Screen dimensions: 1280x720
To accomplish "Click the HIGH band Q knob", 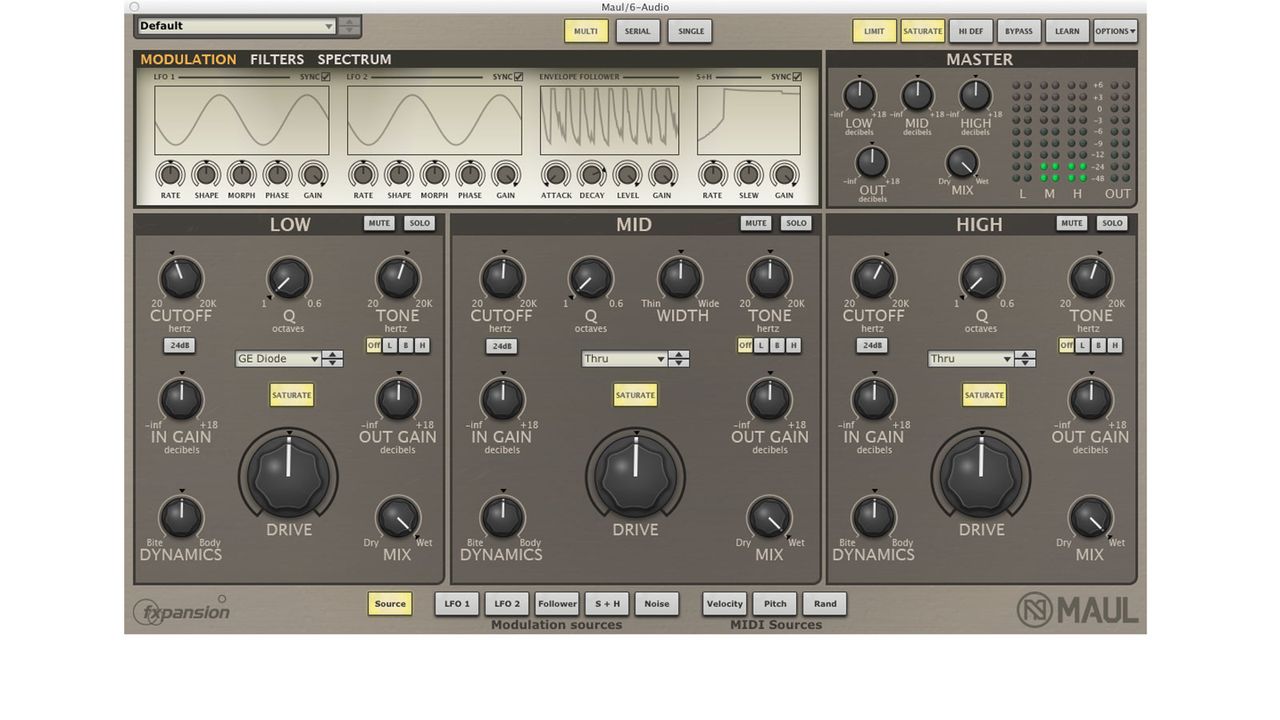I will (x=981, y=278).
